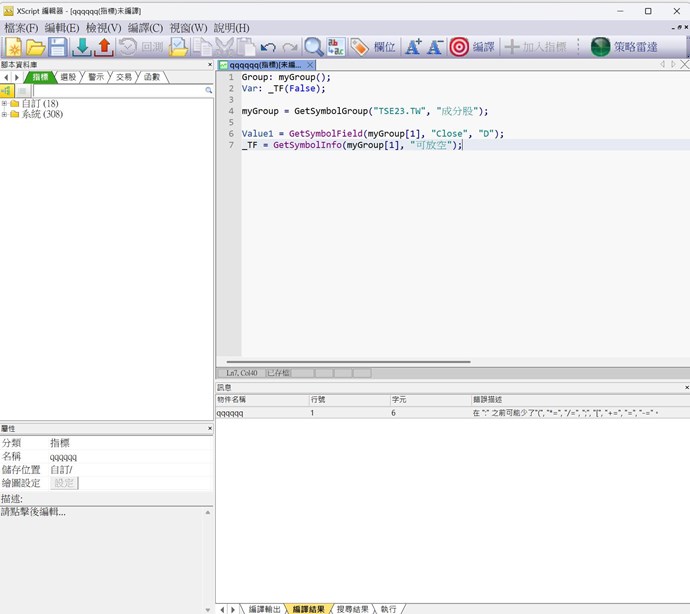Increase font size with the A+ icon
Image resolution: width=690 pixels, height=614 pixels.
click(413, 47)
